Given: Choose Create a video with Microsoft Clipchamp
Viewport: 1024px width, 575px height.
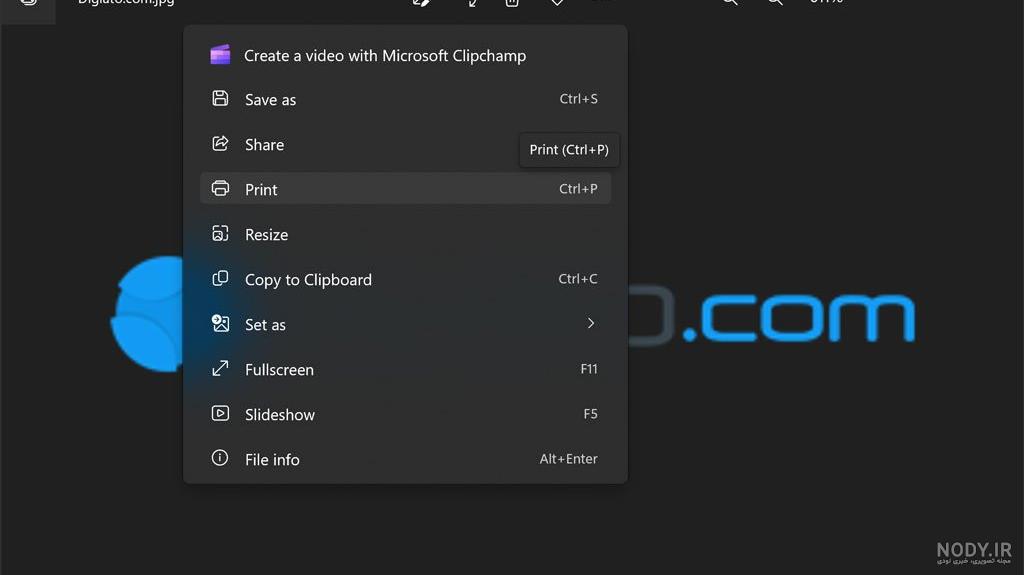Looking at the screenshot, I should (x=405, y=56).
